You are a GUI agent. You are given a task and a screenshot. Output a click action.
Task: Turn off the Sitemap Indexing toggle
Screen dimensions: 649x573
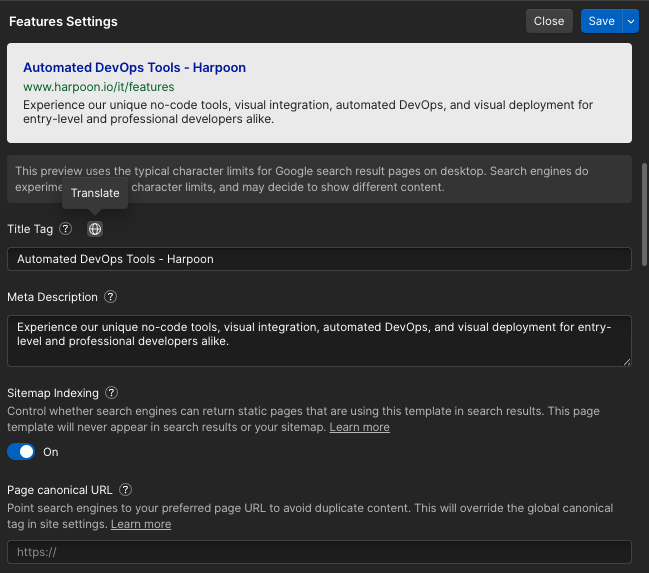tap(21, 452)
